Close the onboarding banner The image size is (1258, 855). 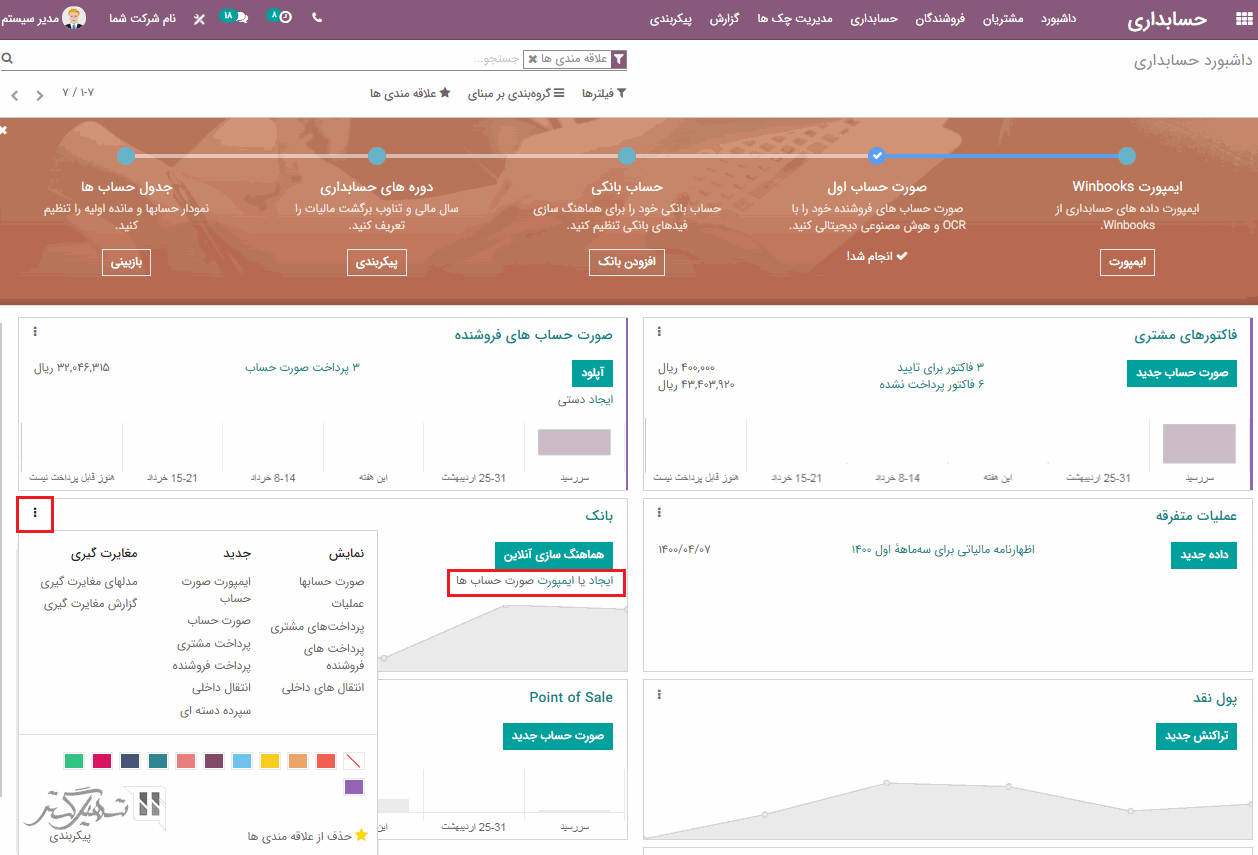4,130
